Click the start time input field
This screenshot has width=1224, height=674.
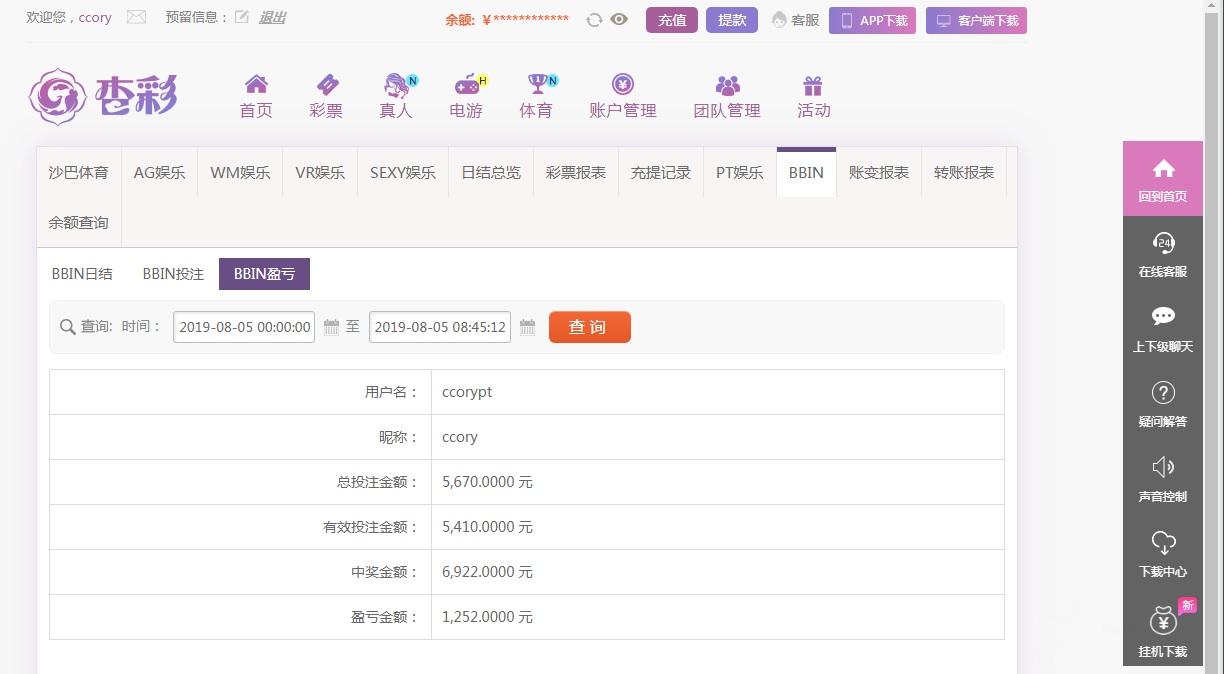coord(244,327)
